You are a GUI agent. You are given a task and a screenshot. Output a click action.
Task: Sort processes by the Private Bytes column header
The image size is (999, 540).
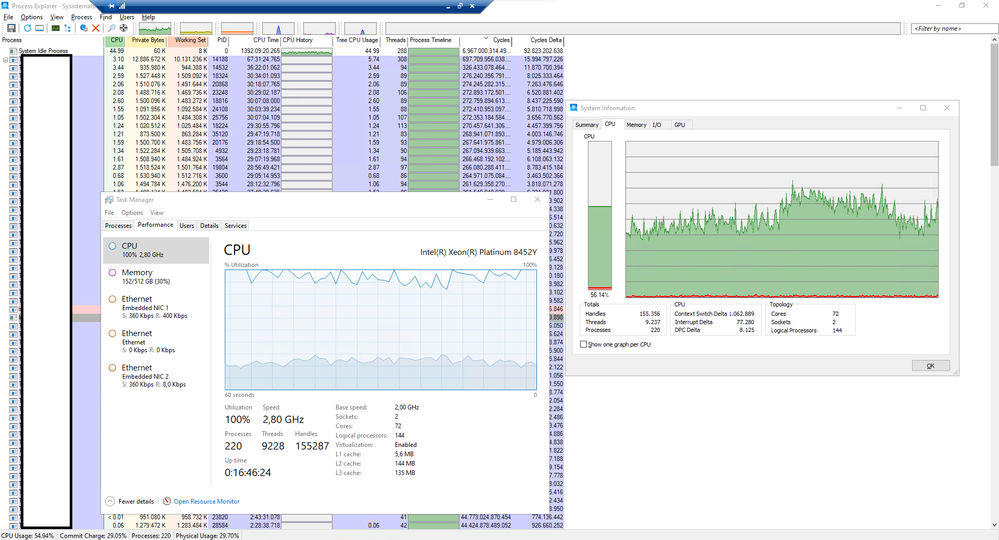[x=148, y=40]
